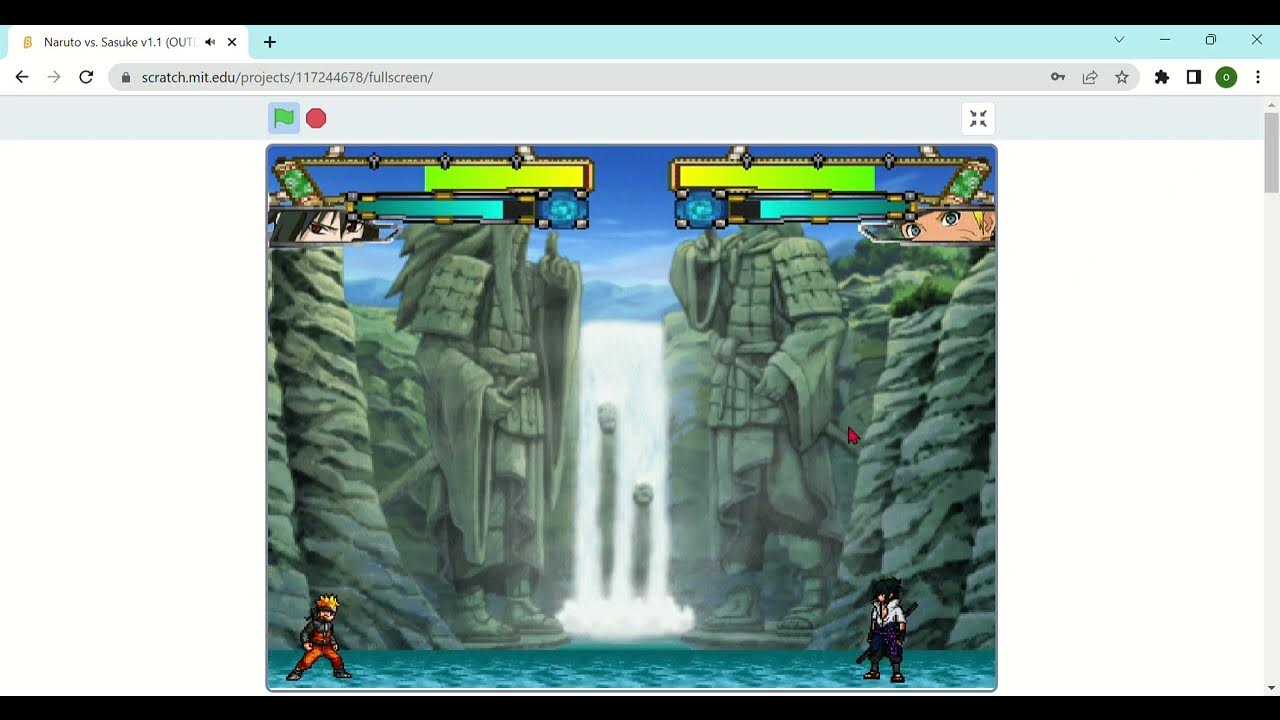Click the page vertical scrollbar thumb

(1272, 153)
